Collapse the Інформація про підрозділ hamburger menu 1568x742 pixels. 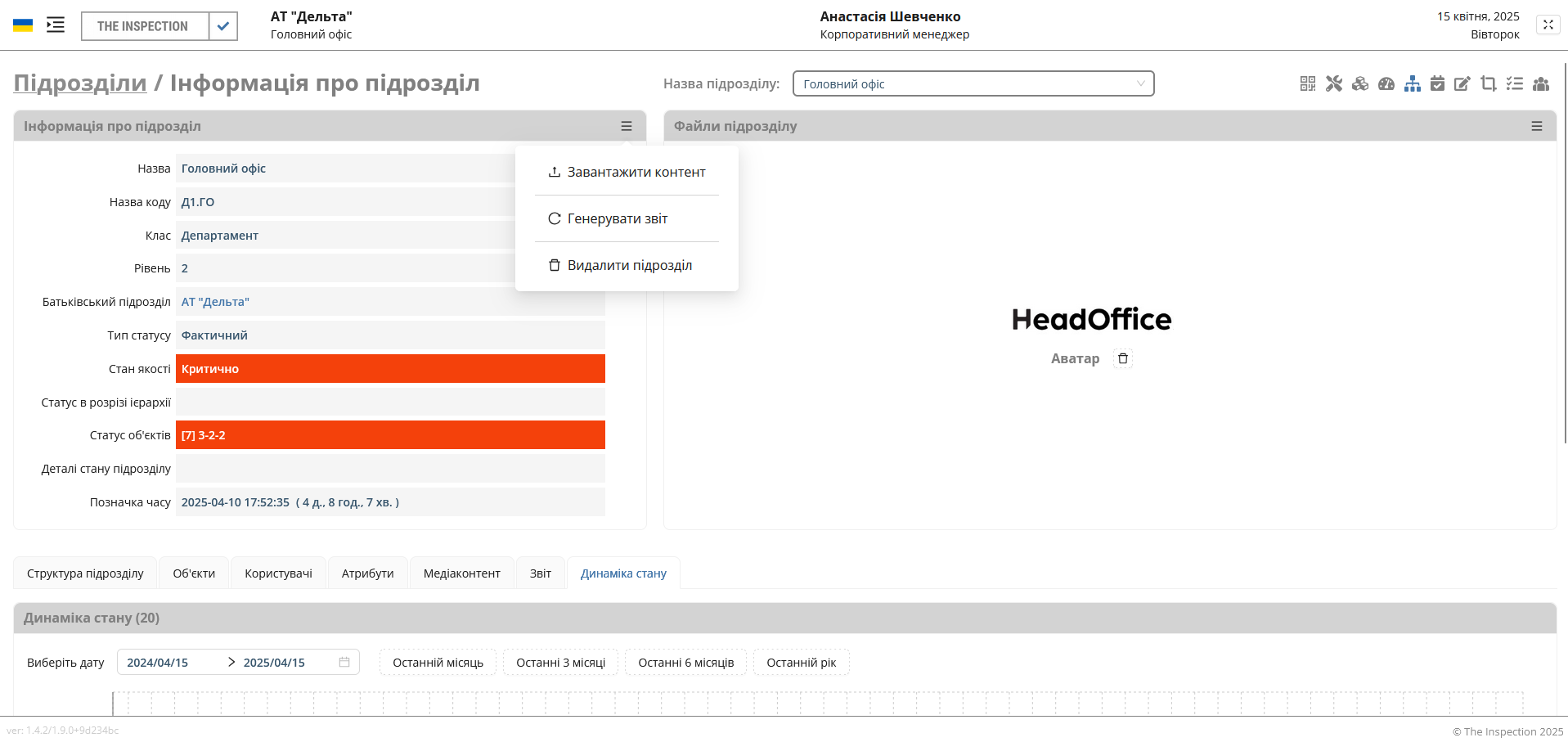pos(627,126)
